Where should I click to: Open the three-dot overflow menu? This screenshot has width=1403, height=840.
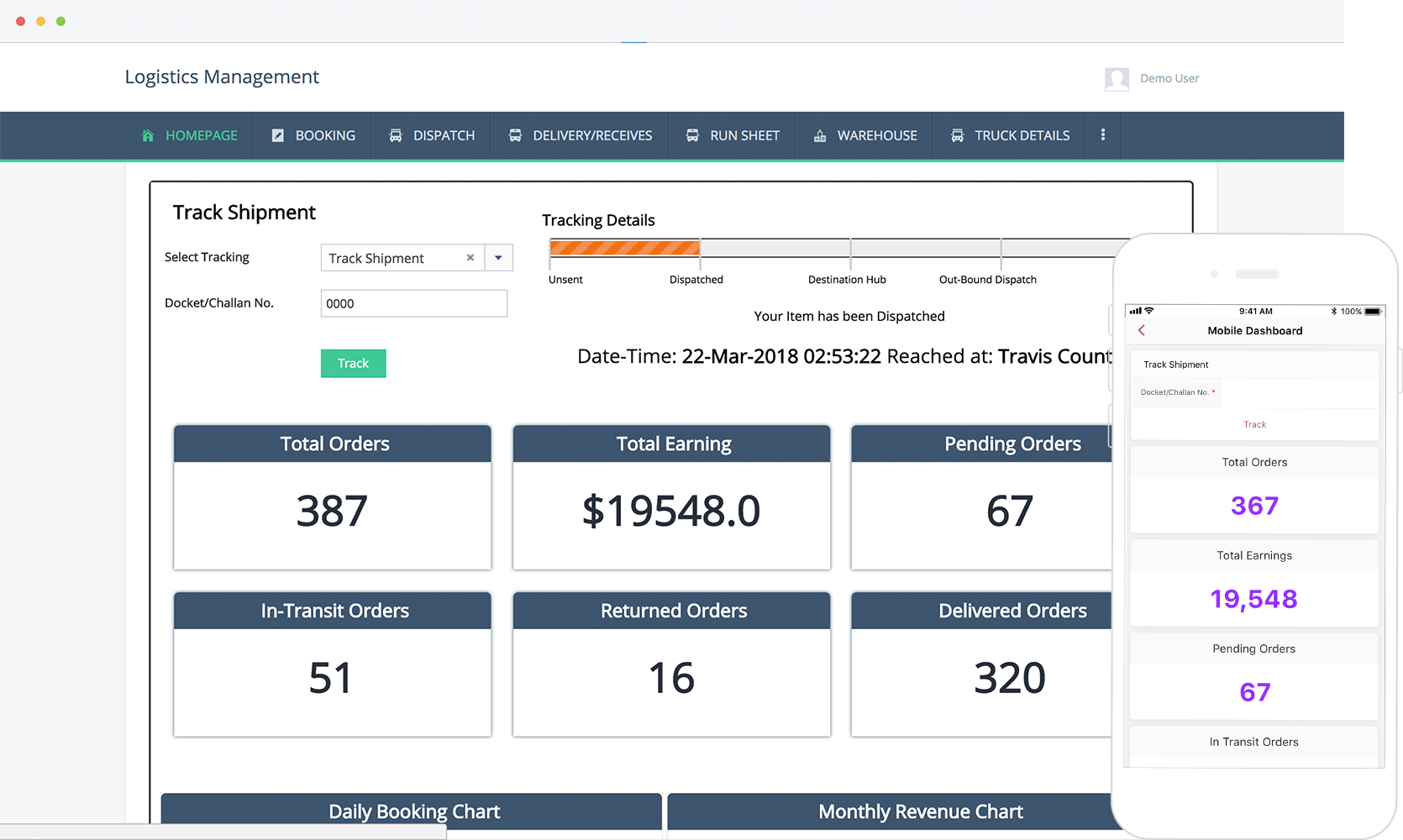point(1103,134)
